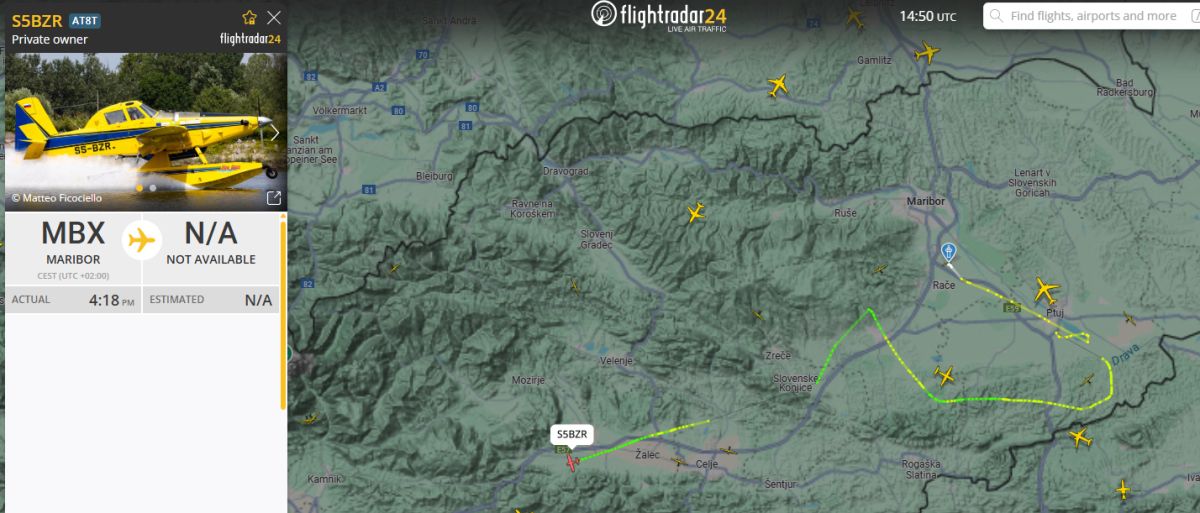This screenshot has height=513, width=1200.
Task: Show next aircraft photo with chevron arrow
Action: (x=275, y=132)
